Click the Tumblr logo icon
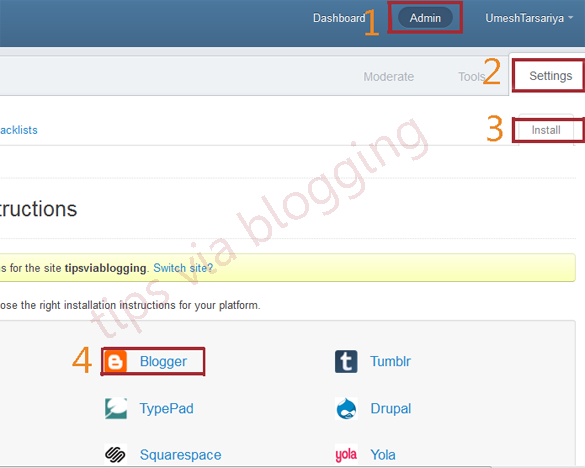The image size is (585, 468). (346, 361)
